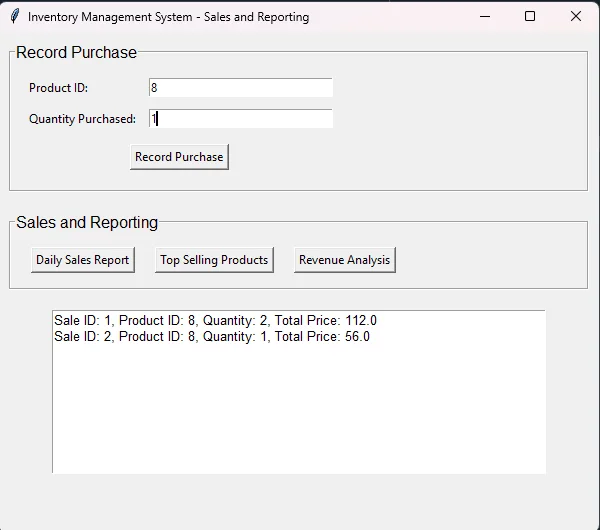
Task: Run the Revenue Analysis report
Action: [345, 260]
